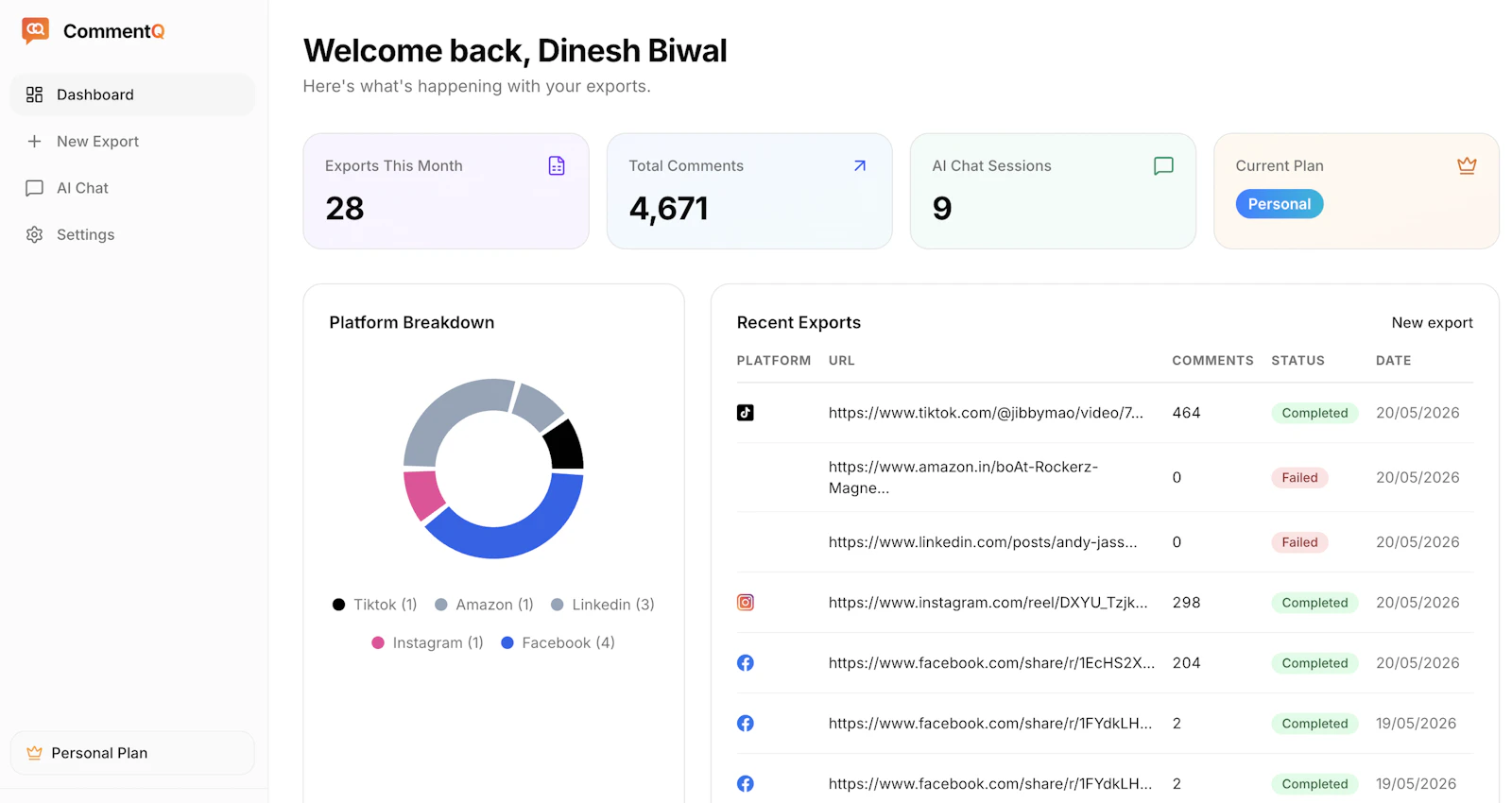This screenshot has height=803, width=1512.
Task: Click Instagram platform icon in exports table
Action: tap(746, 603)
